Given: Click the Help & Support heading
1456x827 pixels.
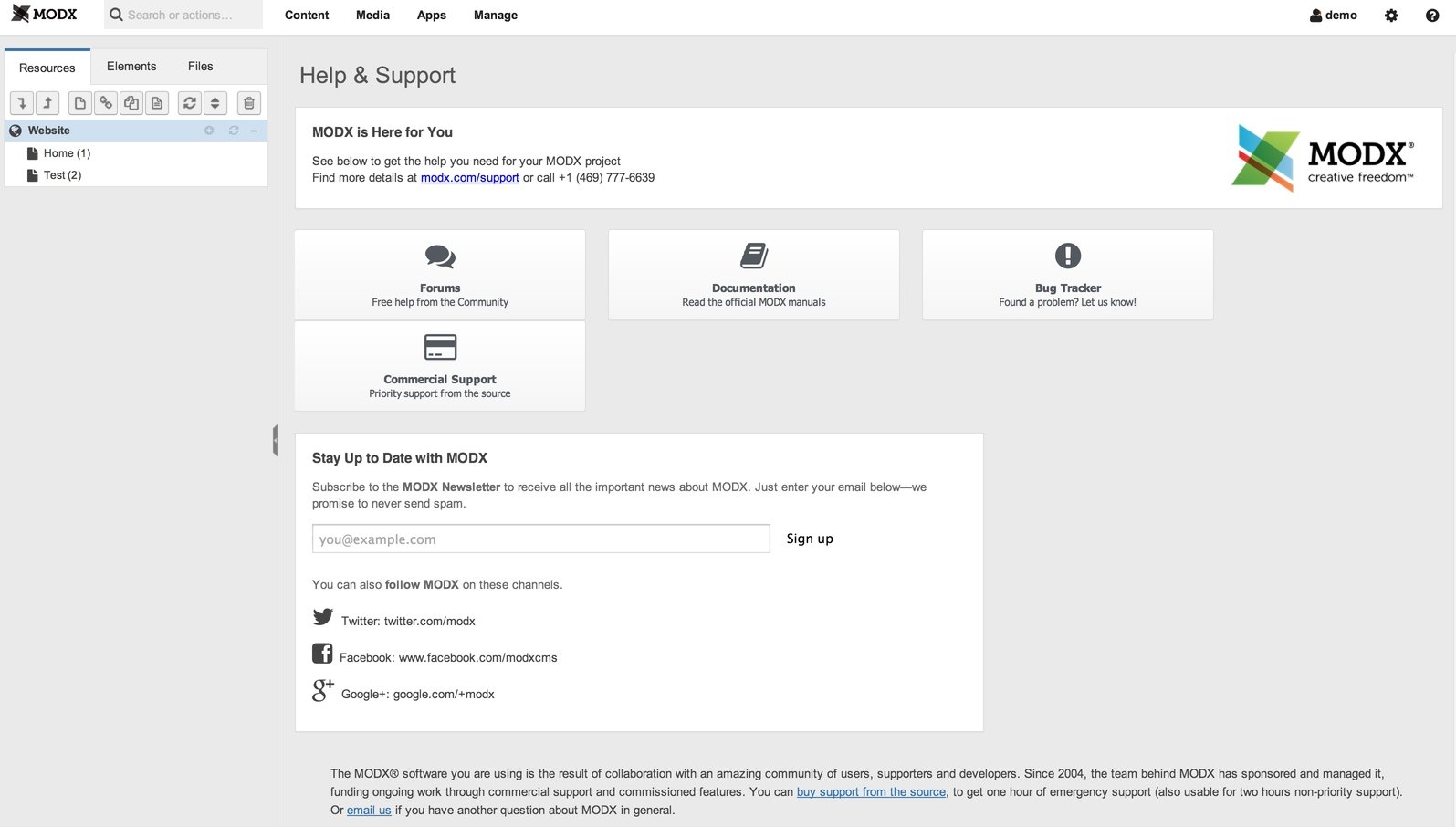Looking at the screenshot, I should tap(377, 76).
